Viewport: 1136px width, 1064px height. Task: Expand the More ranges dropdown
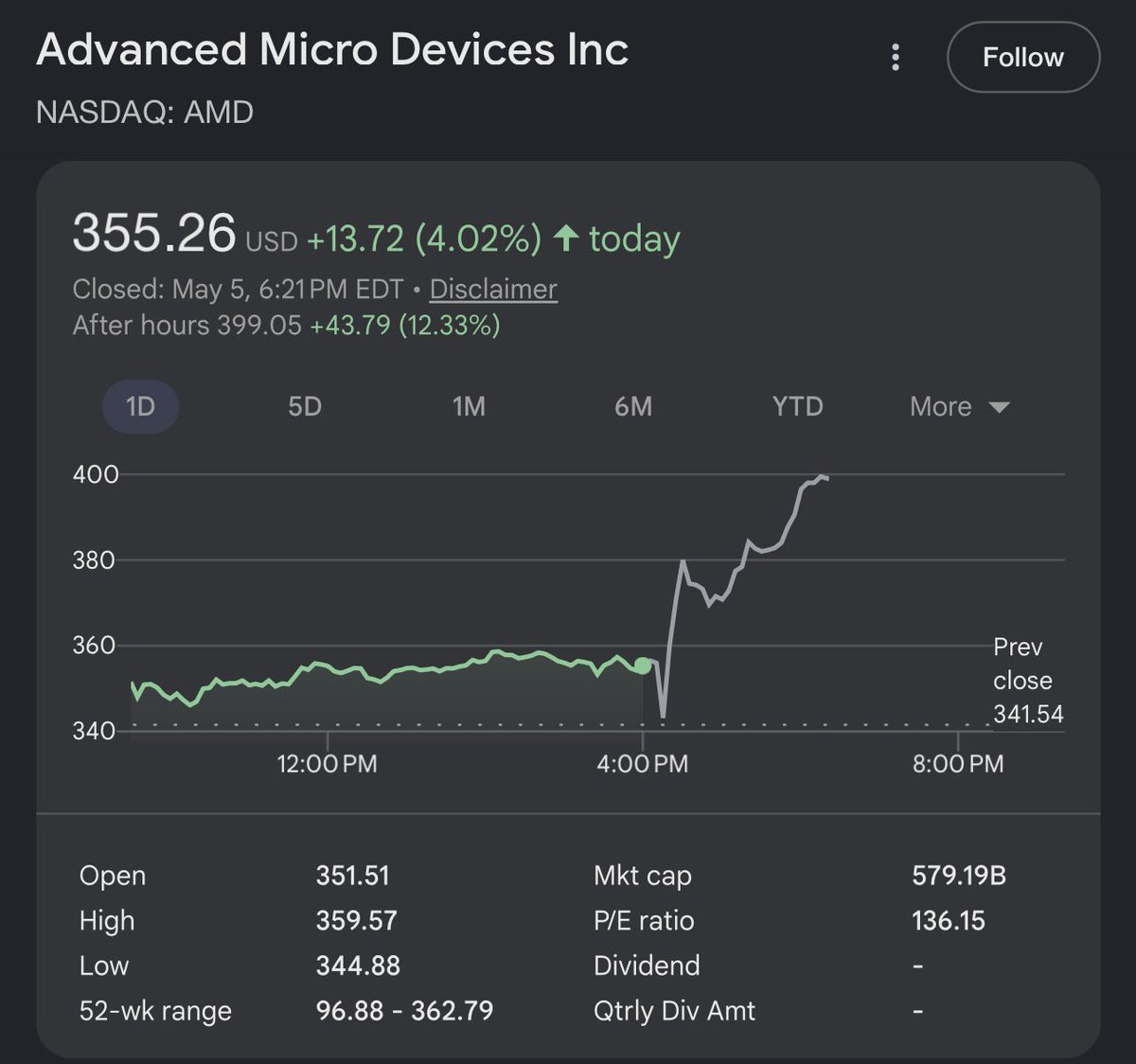959,406
